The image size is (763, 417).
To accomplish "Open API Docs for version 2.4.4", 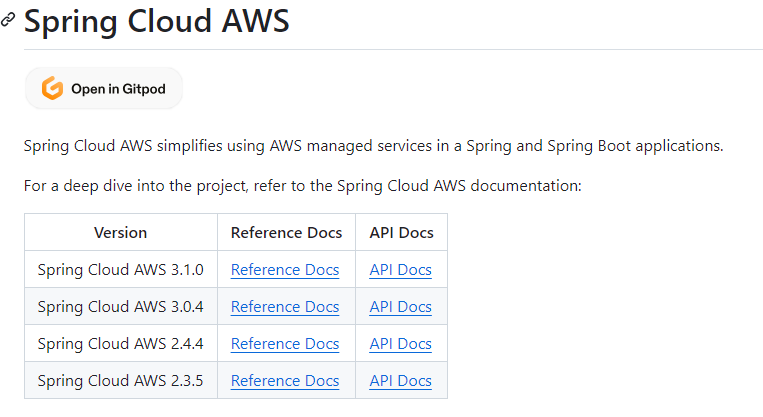I will pos(400,344).
